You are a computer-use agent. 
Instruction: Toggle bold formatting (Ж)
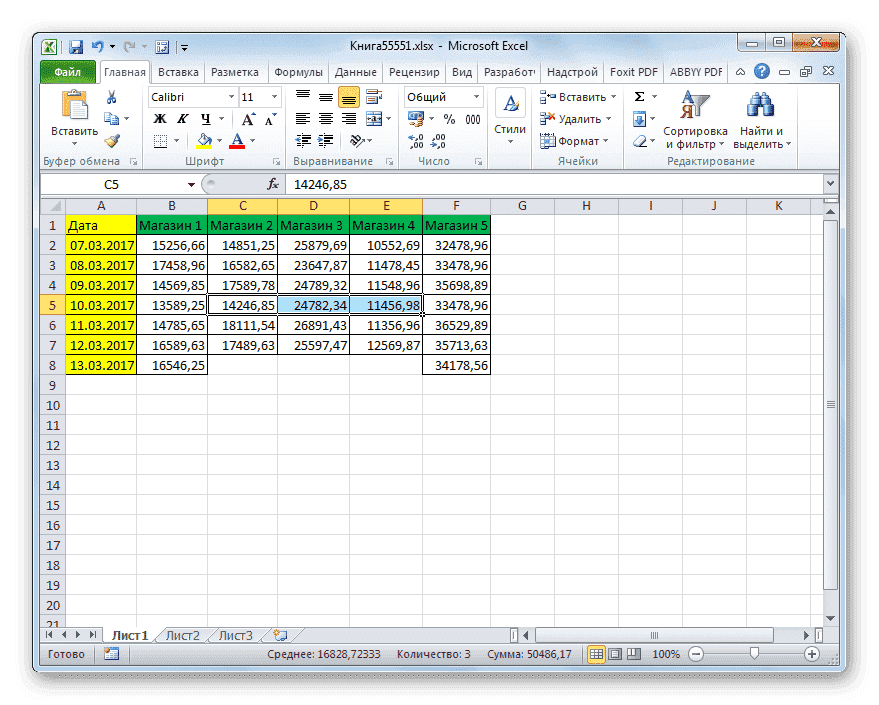(160, 118)
